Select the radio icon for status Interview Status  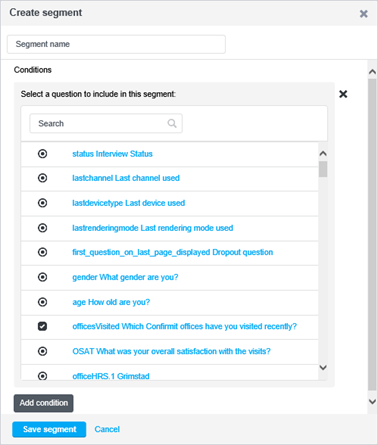pyautogui.click(x=42, y=154)
